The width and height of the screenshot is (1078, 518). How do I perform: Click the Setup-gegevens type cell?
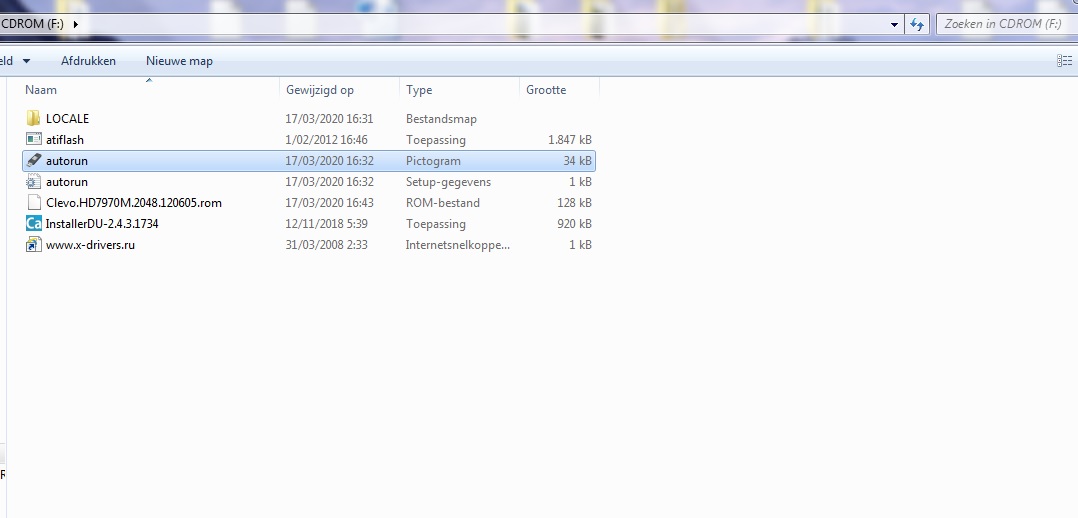(x=448, y=182)
